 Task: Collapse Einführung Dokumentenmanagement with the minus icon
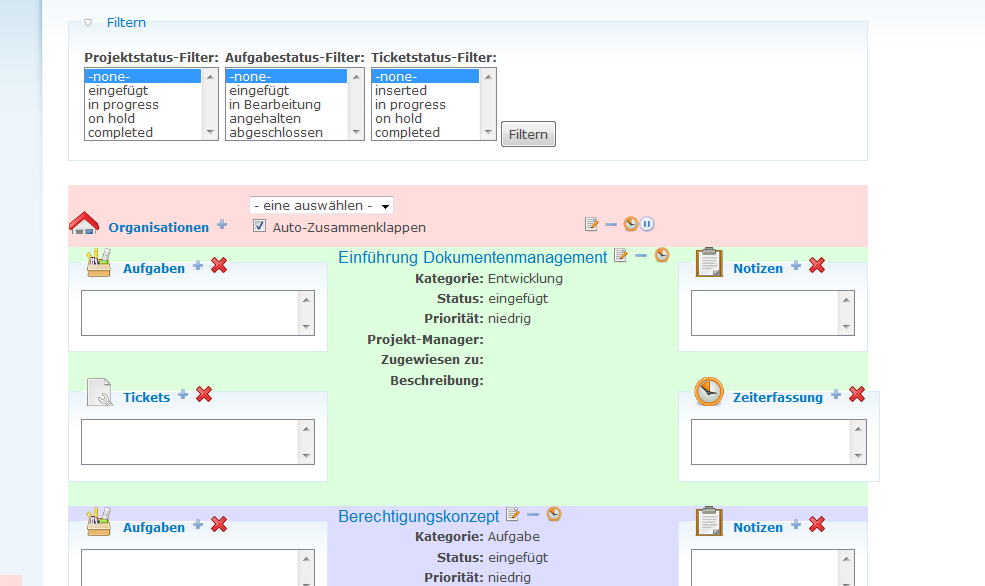(x=641, y=256)
